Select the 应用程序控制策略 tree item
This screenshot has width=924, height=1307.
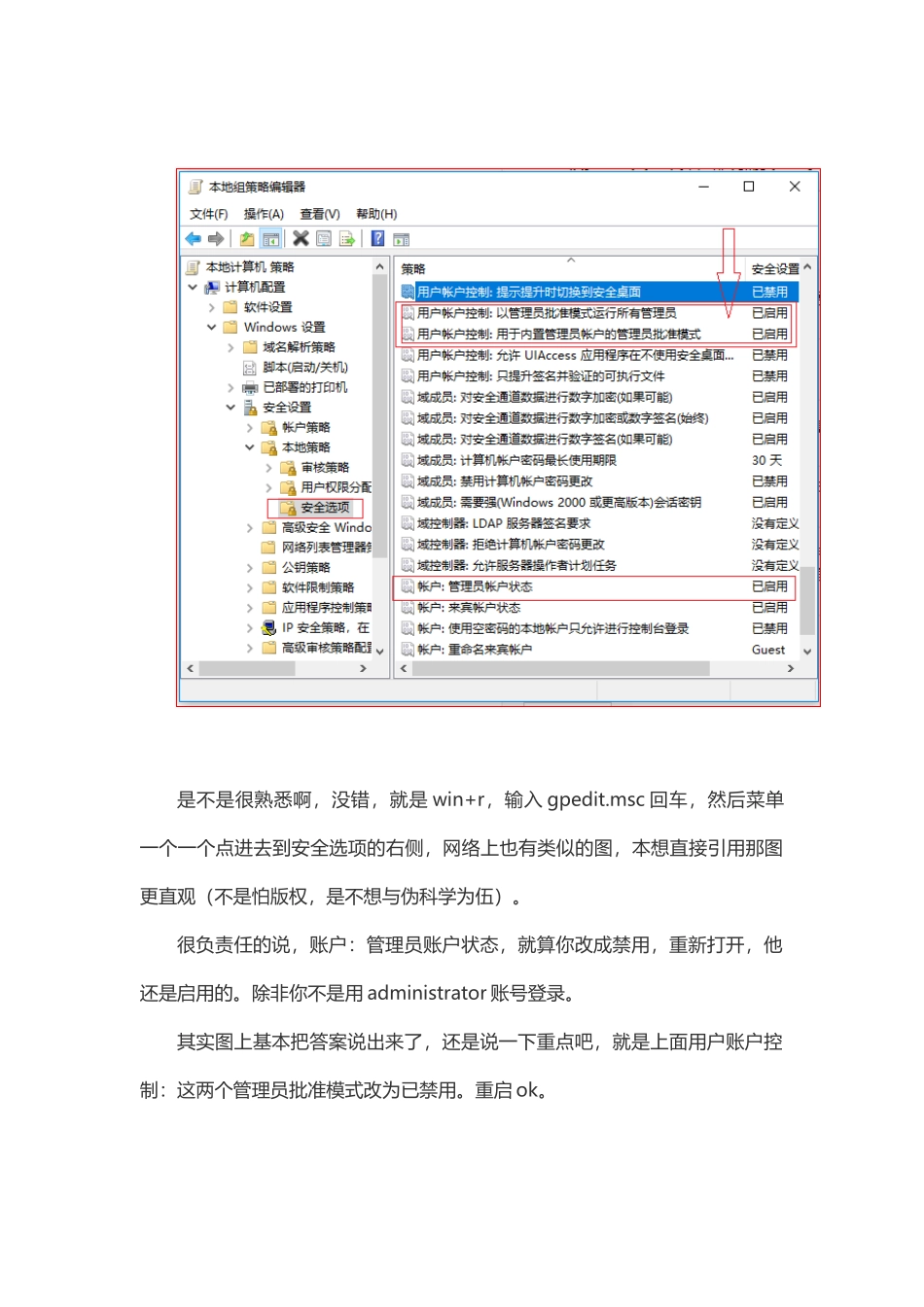coord(327,608)
